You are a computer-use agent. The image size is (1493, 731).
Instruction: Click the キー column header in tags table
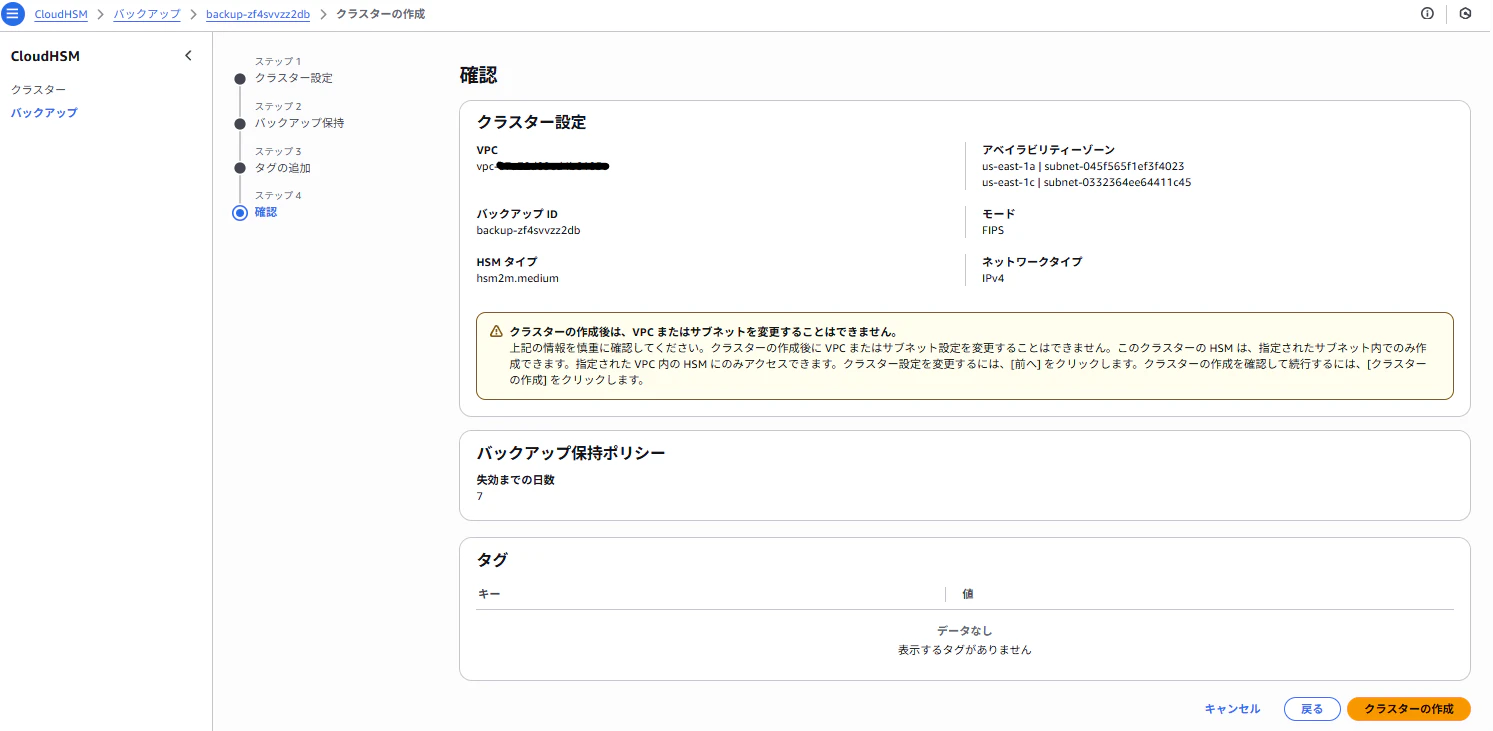click(x=489, y=594)
